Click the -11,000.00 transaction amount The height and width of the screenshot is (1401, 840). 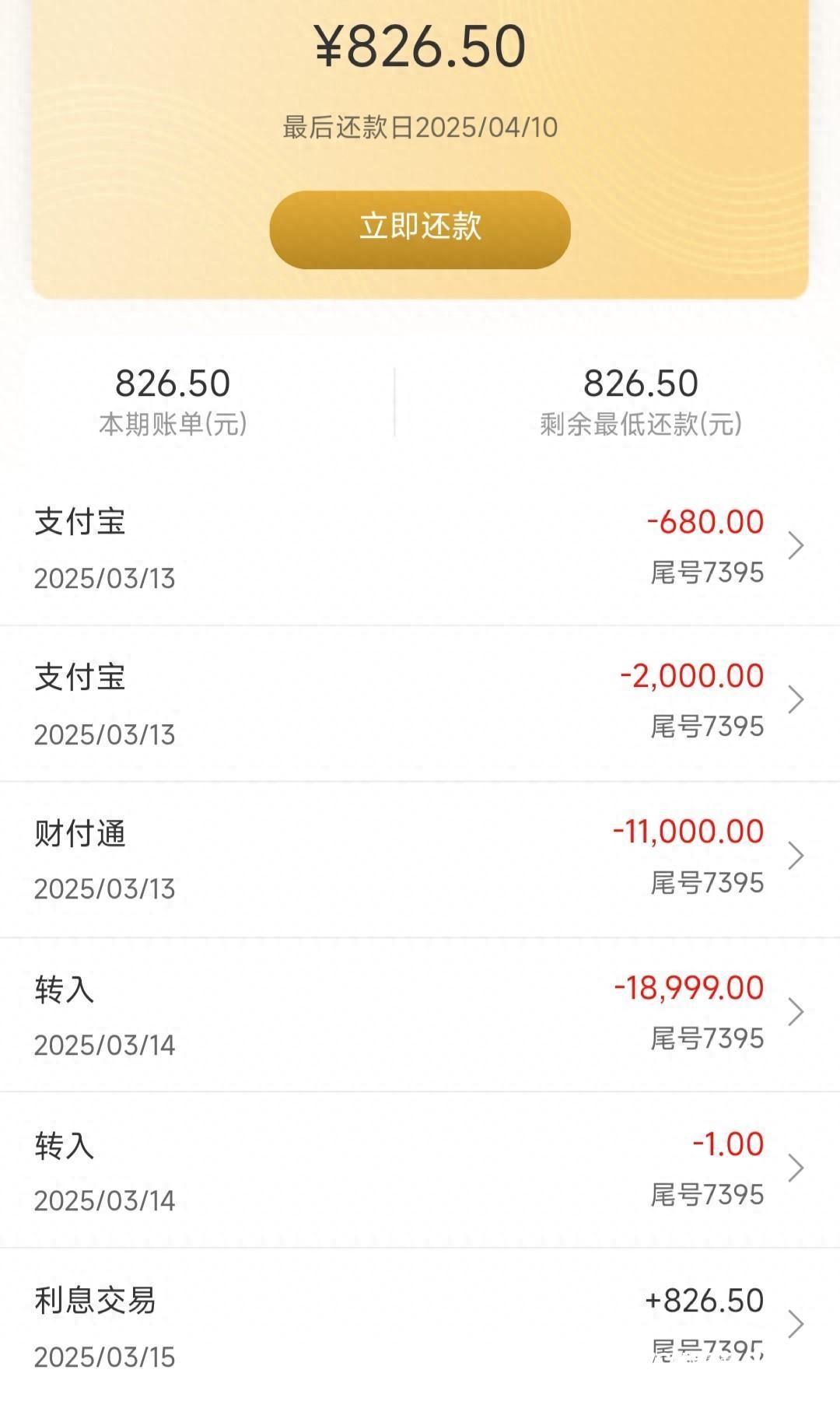point(688,832)
